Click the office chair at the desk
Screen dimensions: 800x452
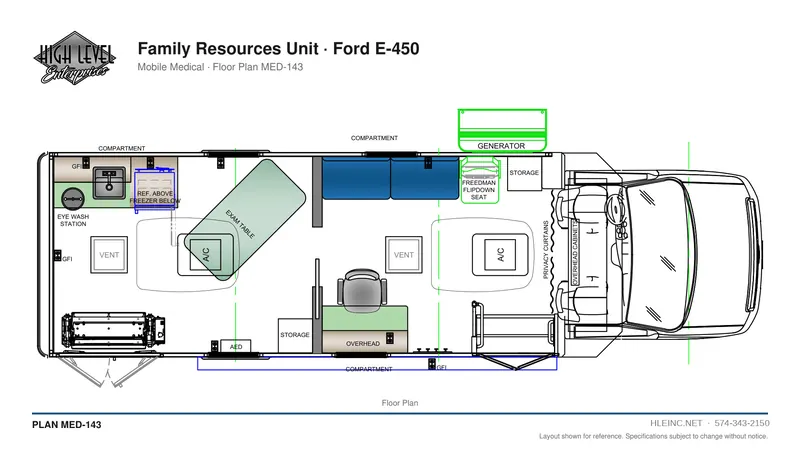361,290
